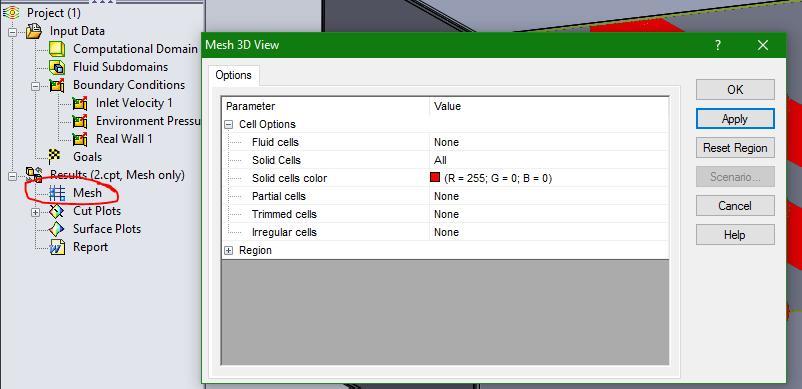
Task: Click the red Solid cells color swatch
Action: pyautogui.click(x=435, y=177)
